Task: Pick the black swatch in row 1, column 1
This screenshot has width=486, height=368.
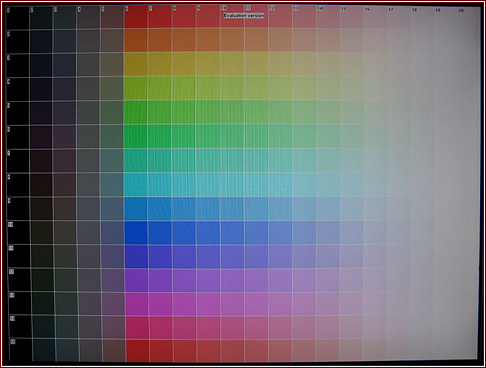Action: click(17, 17)
